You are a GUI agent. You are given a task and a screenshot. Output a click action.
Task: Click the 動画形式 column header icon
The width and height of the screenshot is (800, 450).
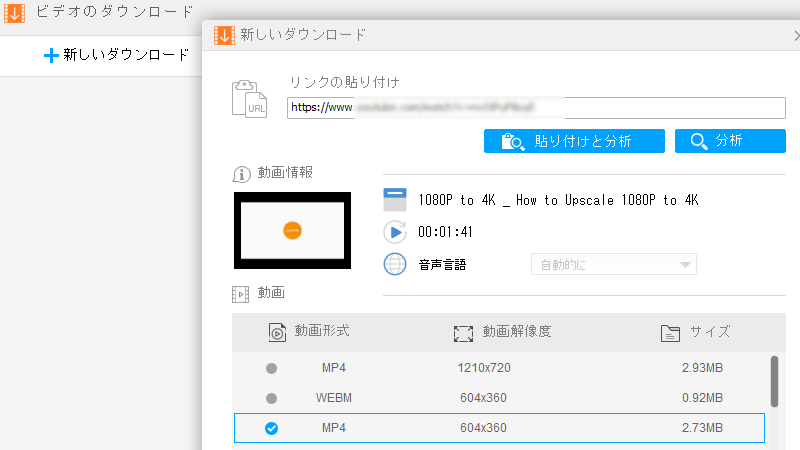tap(277, 332)
